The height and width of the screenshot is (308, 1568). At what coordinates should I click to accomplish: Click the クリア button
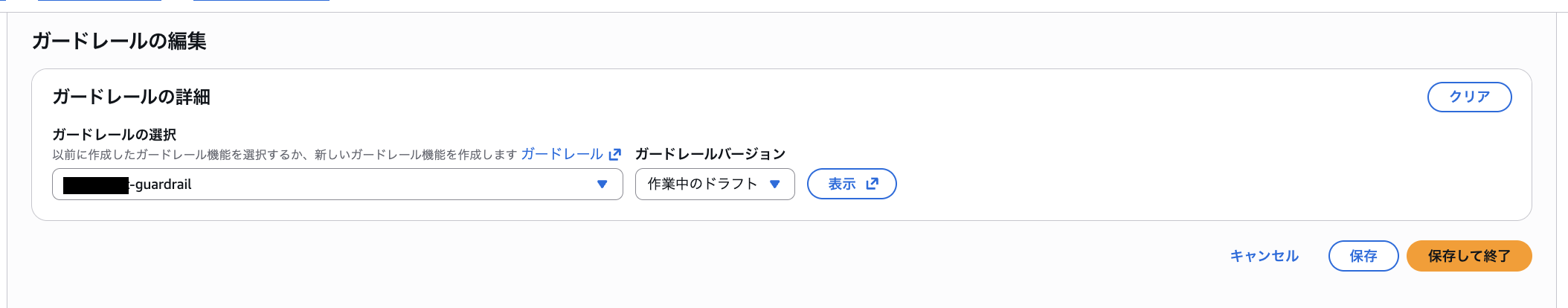tap(1469, 97)
